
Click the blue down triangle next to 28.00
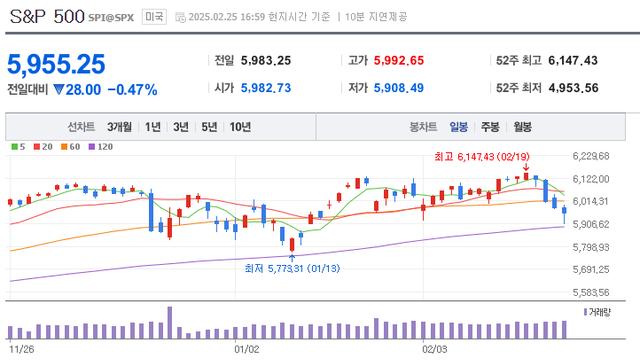tap(58, 89)
